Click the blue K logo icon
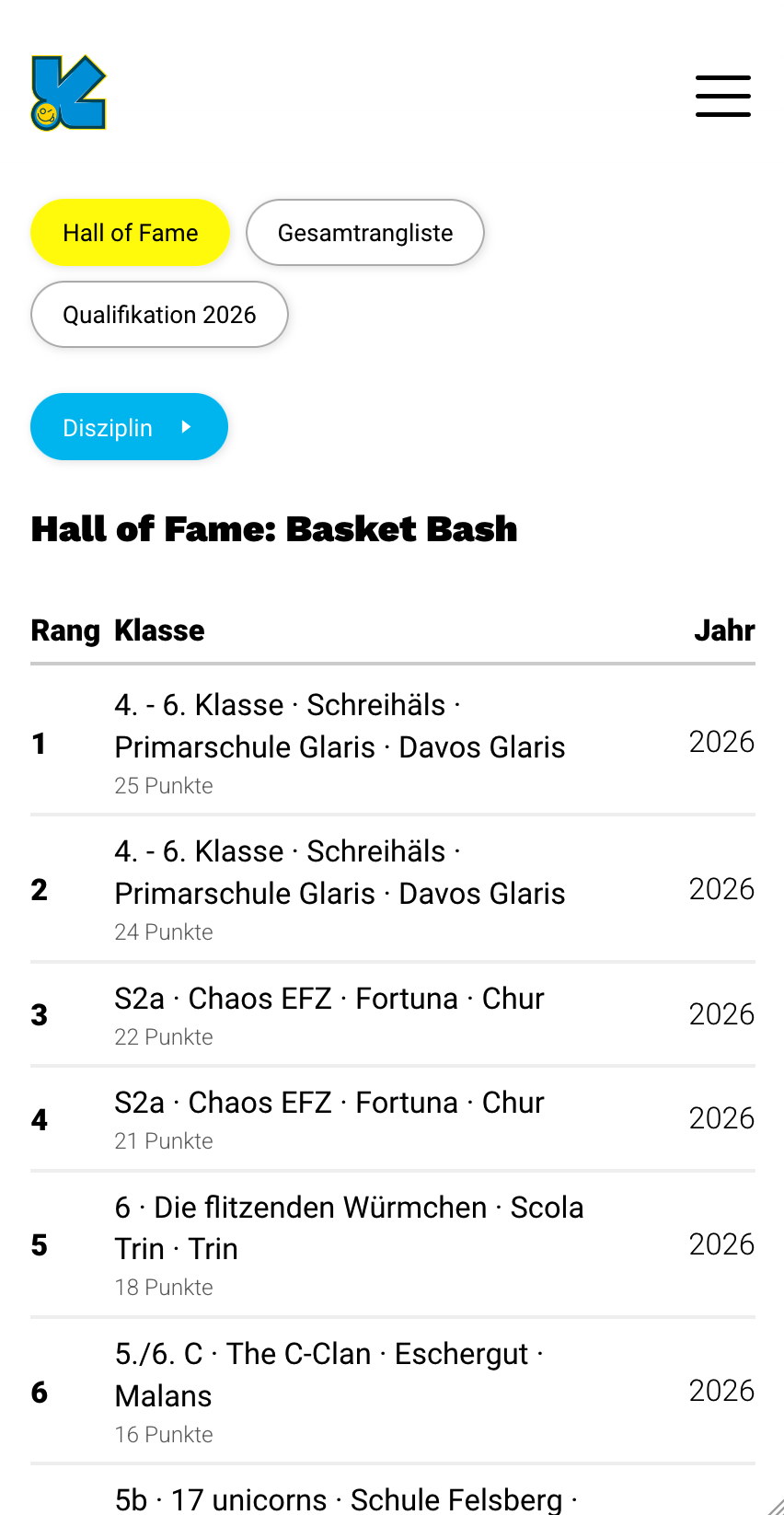Viewport: 784px width, 1515px height. tap(69, 93)
